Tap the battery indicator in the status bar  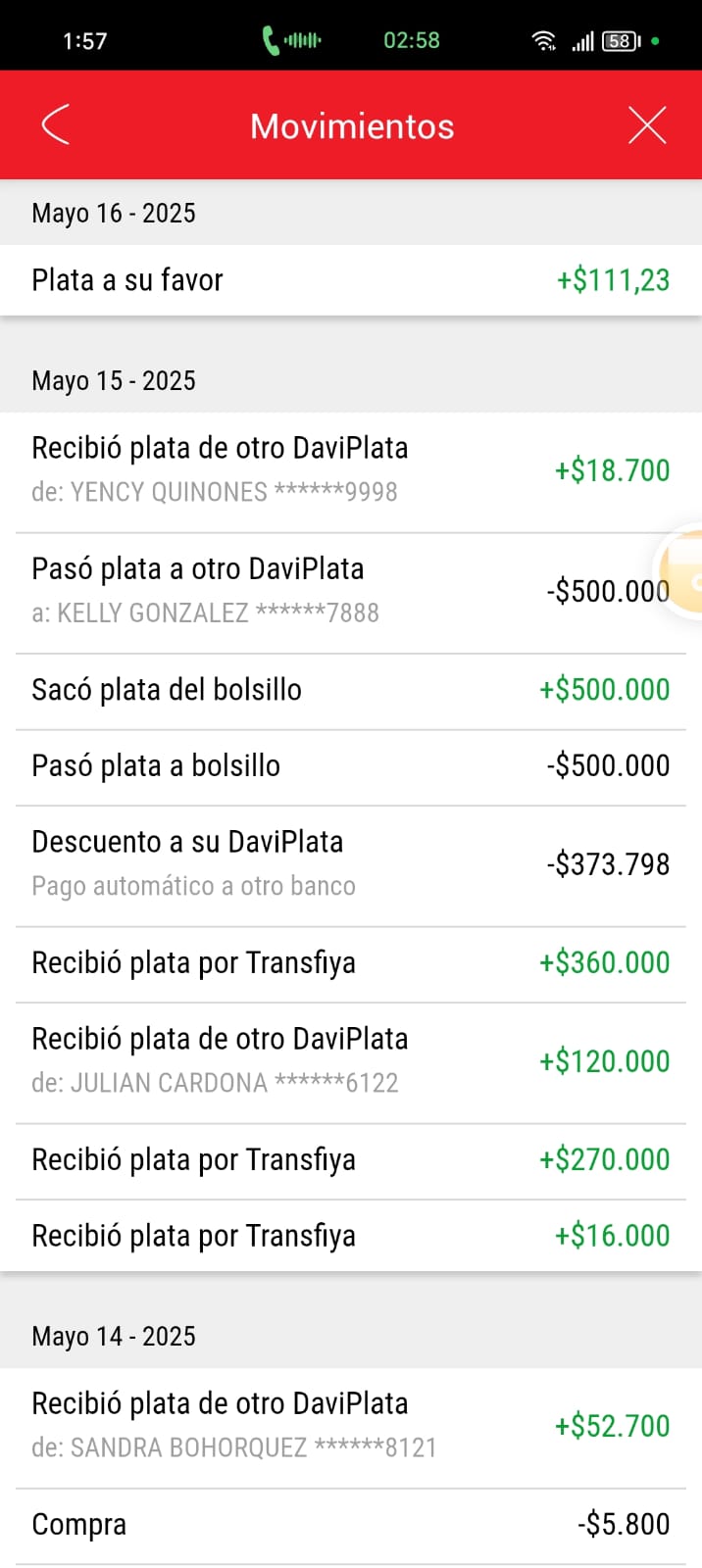coord(622,41)
